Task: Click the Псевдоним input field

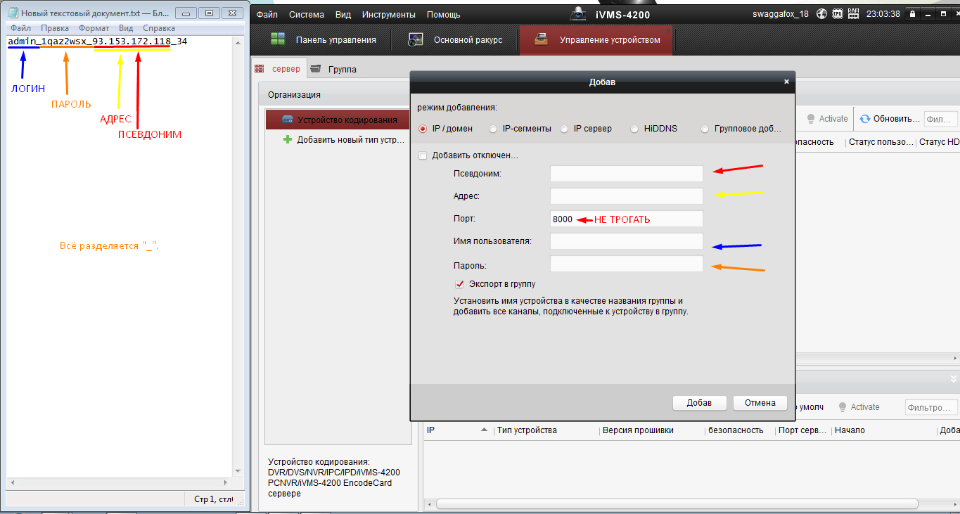Action: click(x=626, y=174)
